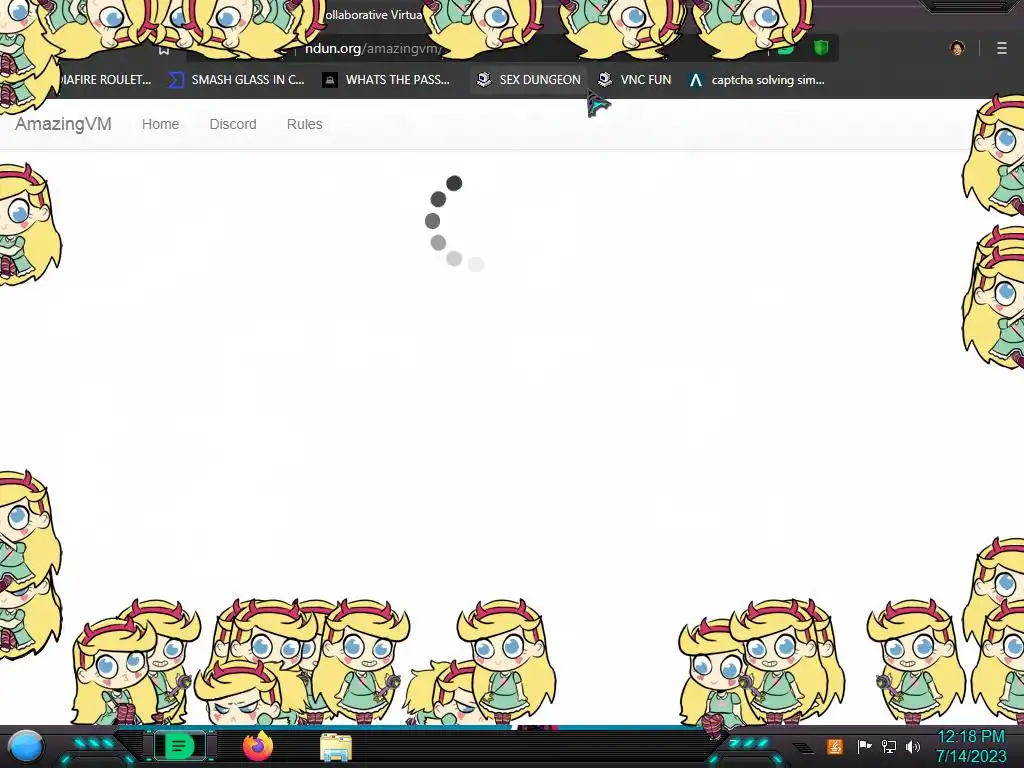
Task: Click the profile avatar icon in browser toolbar
Action: pos(957,48)
